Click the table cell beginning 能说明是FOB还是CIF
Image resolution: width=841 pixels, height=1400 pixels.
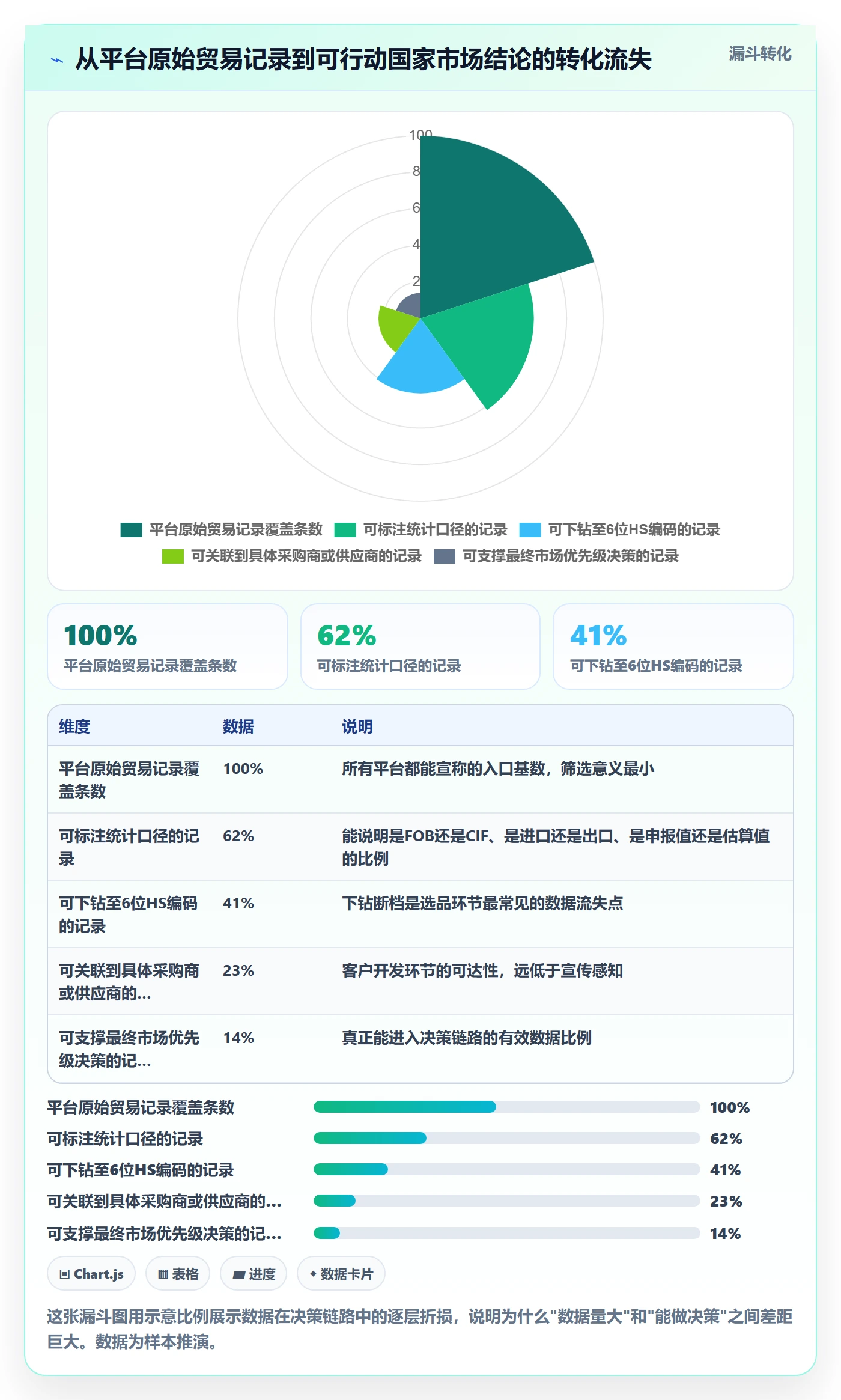pyautogui.click(x=556, y=847)
